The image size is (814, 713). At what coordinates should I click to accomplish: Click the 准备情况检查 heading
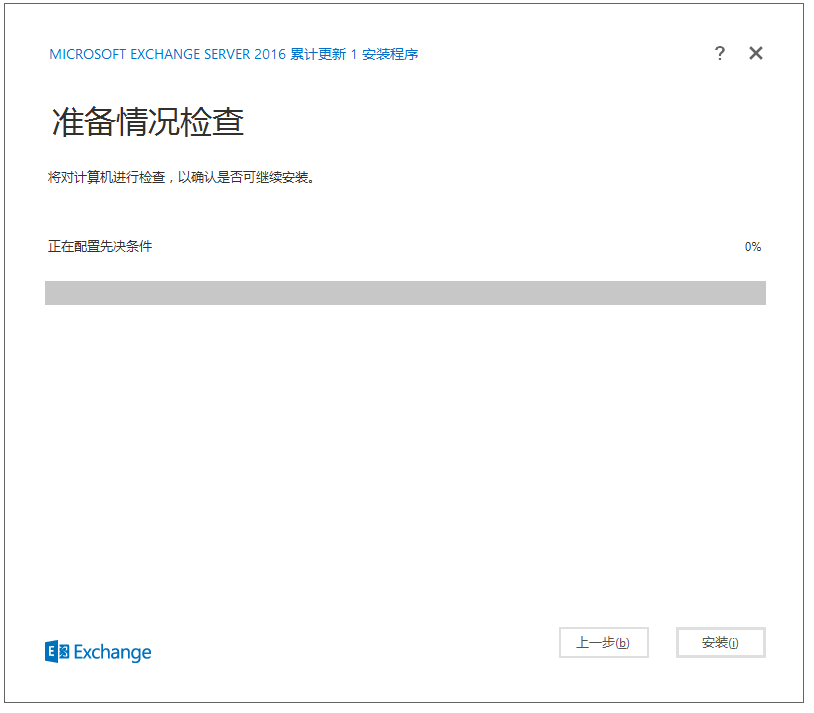pos(148,122)
